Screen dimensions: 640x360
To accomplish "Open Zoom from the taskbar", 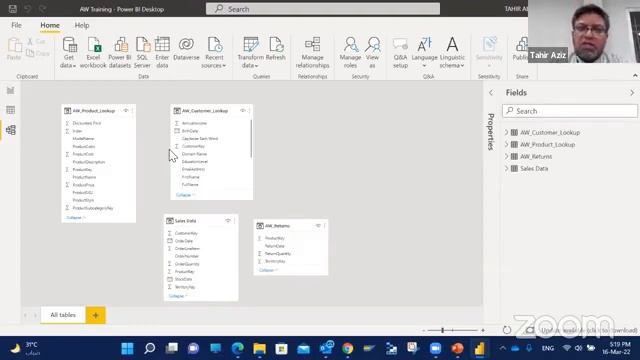I will click(x=436, y=348).
